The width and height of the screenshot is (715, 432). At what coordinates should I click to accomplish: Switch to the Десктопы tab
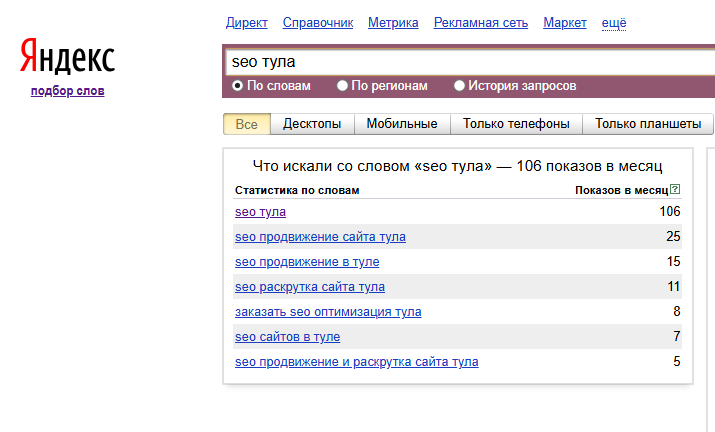click(312, 124)
